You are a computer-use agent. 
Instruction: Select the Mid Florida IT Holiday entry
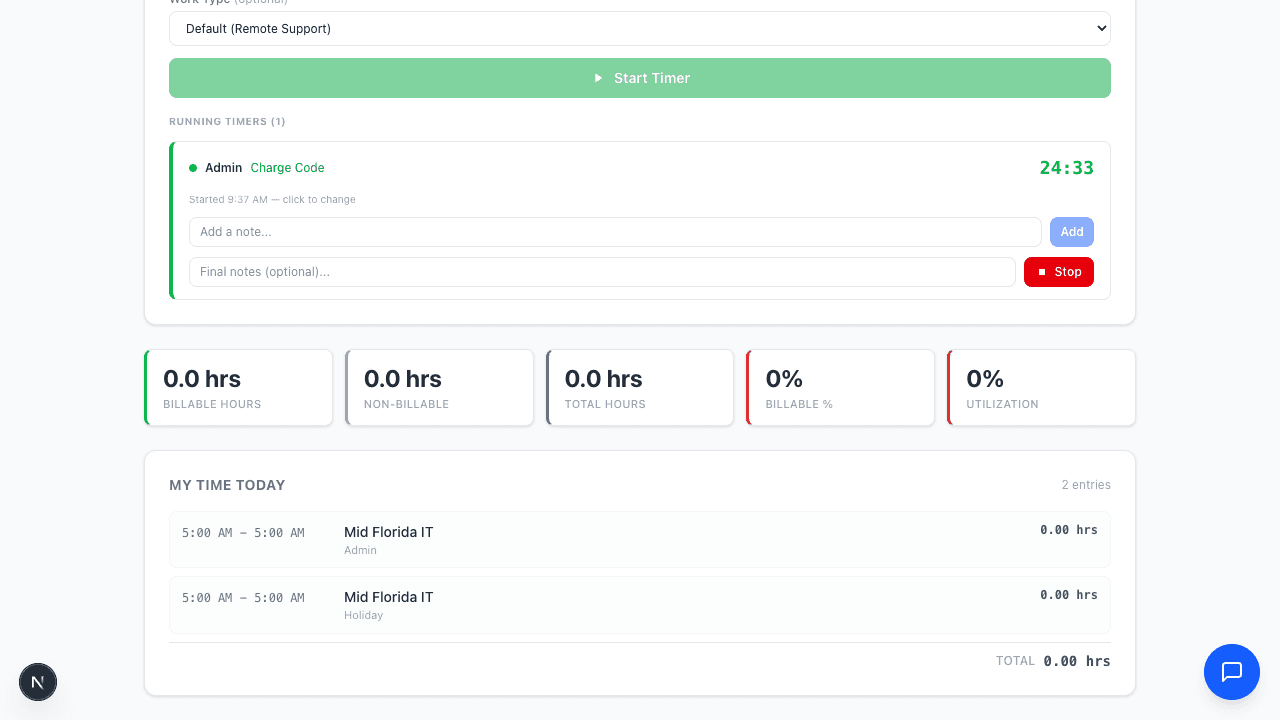pyautogui.click(x=640, y=605)
